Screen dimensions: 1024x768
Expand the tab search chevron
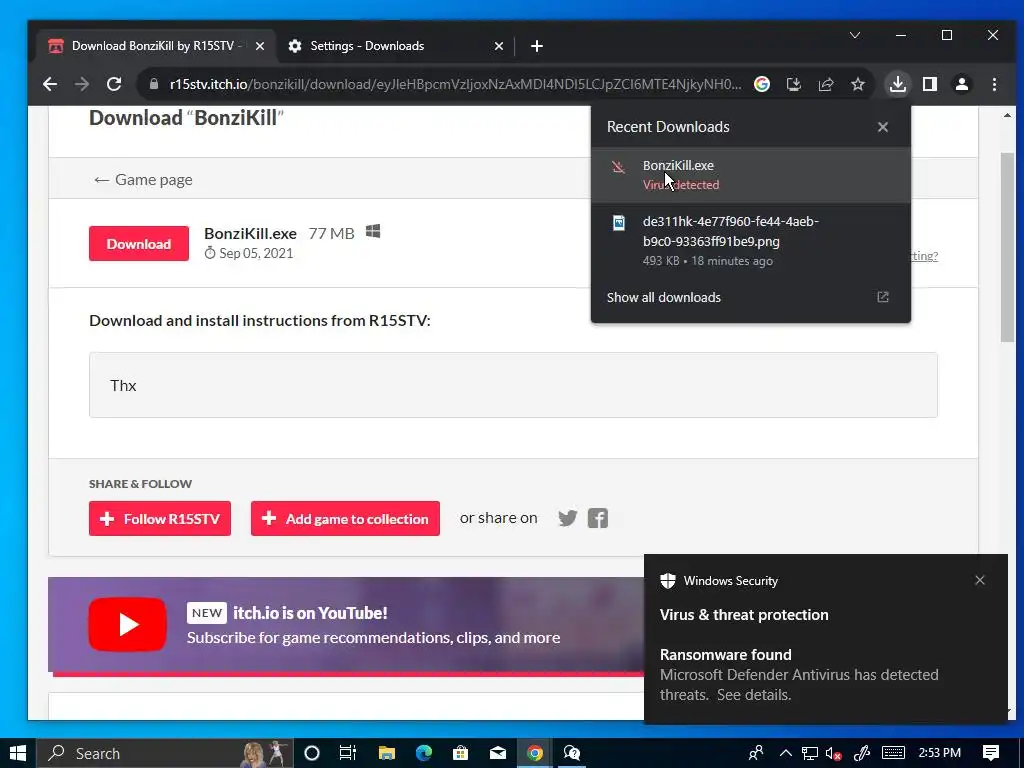(855, 35)
